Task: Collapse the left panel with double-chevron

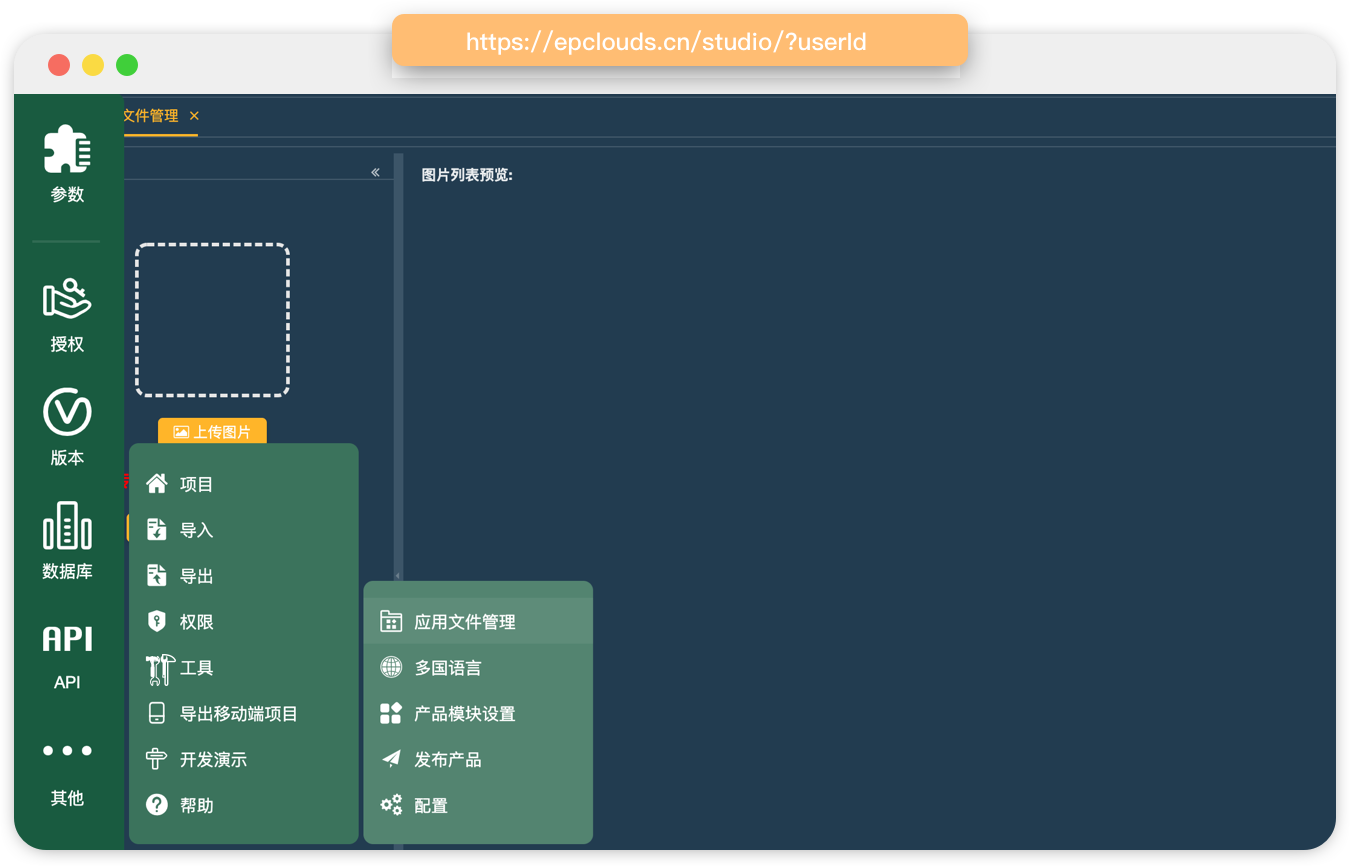Action: pos(375,172)
